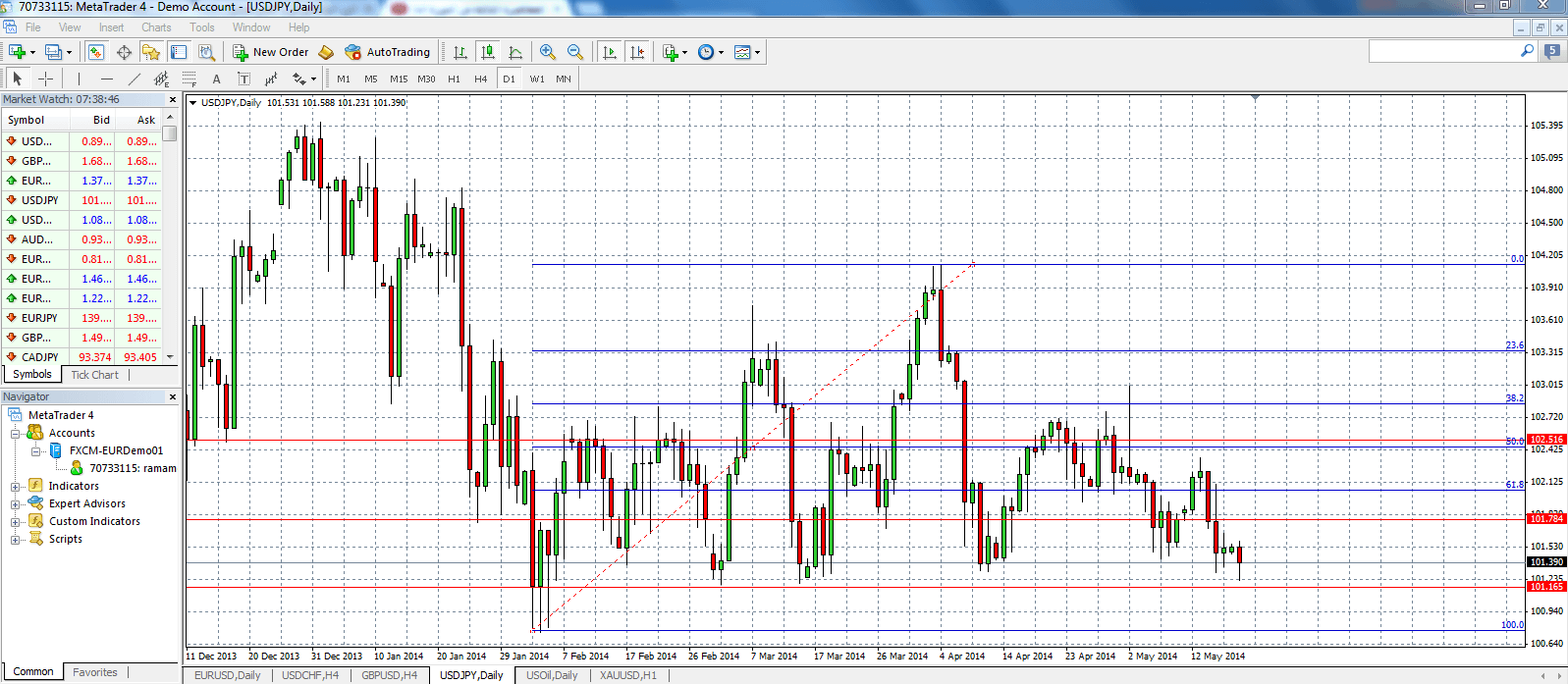Select EURJPY row in Market Watch
Viewport: 1568px width, 684px height.
click(39, 318)
